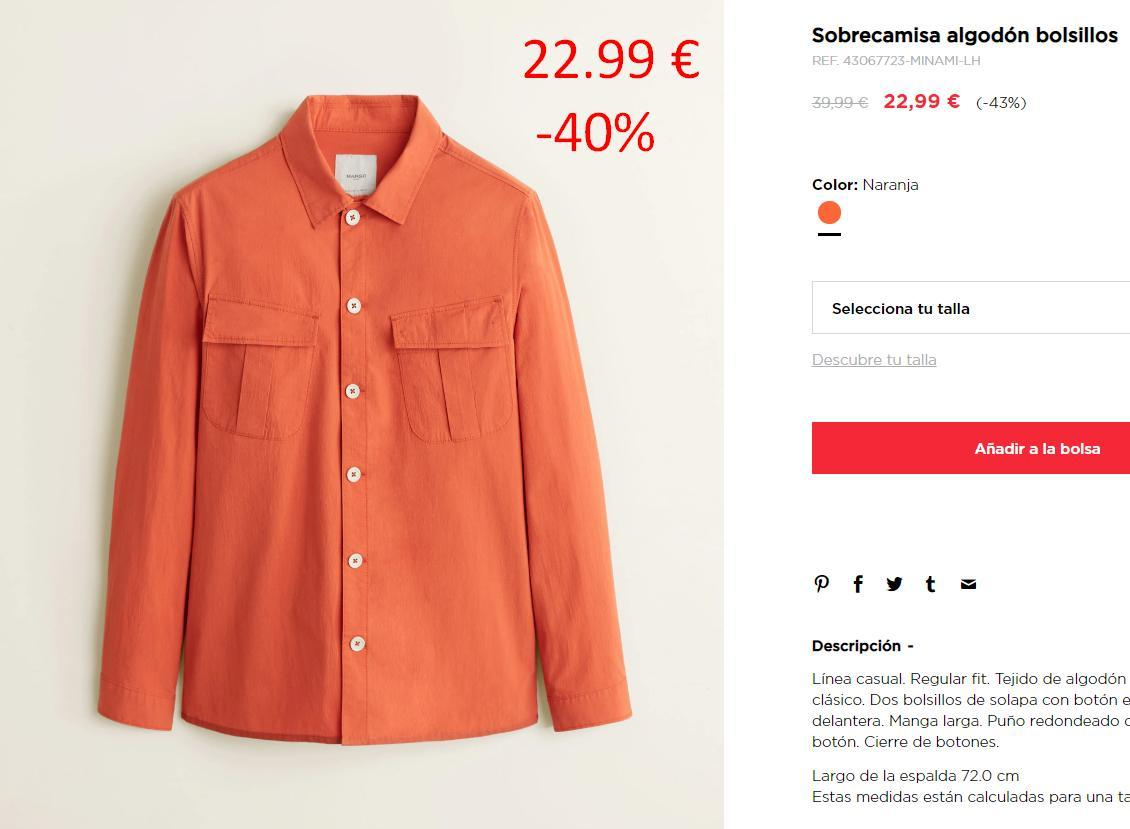Screen dimensions: 1130x829
Task: Click the product reference number text
Action: tap(897, 61)
